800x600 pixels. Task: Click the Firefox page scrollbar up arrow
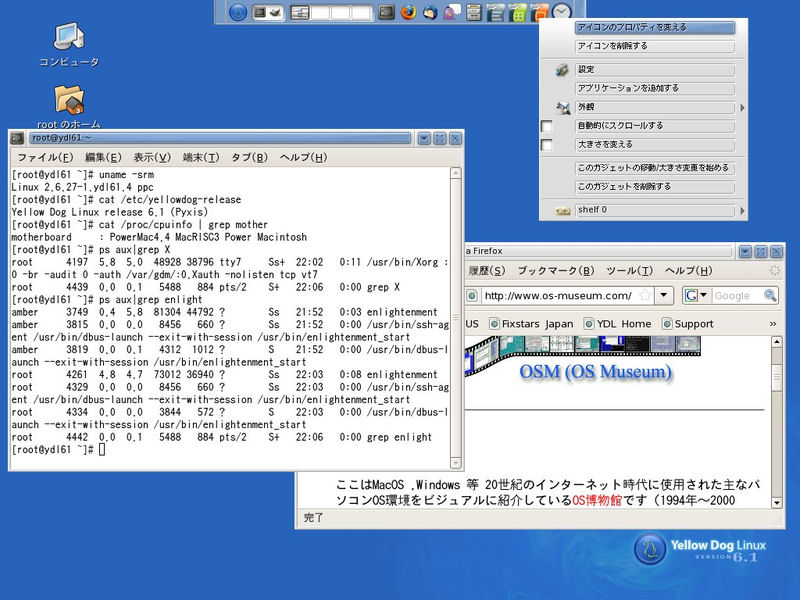[x=777, y=342]
